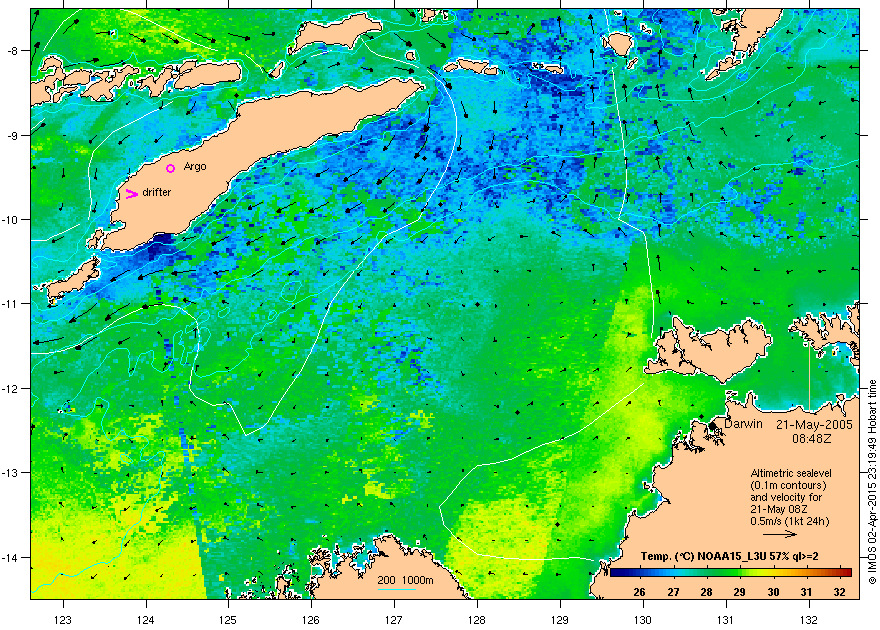Click the latitude axis label '-8'
Image resolution: width=880 pixels, height=630 pixels.
click(13, 50)
